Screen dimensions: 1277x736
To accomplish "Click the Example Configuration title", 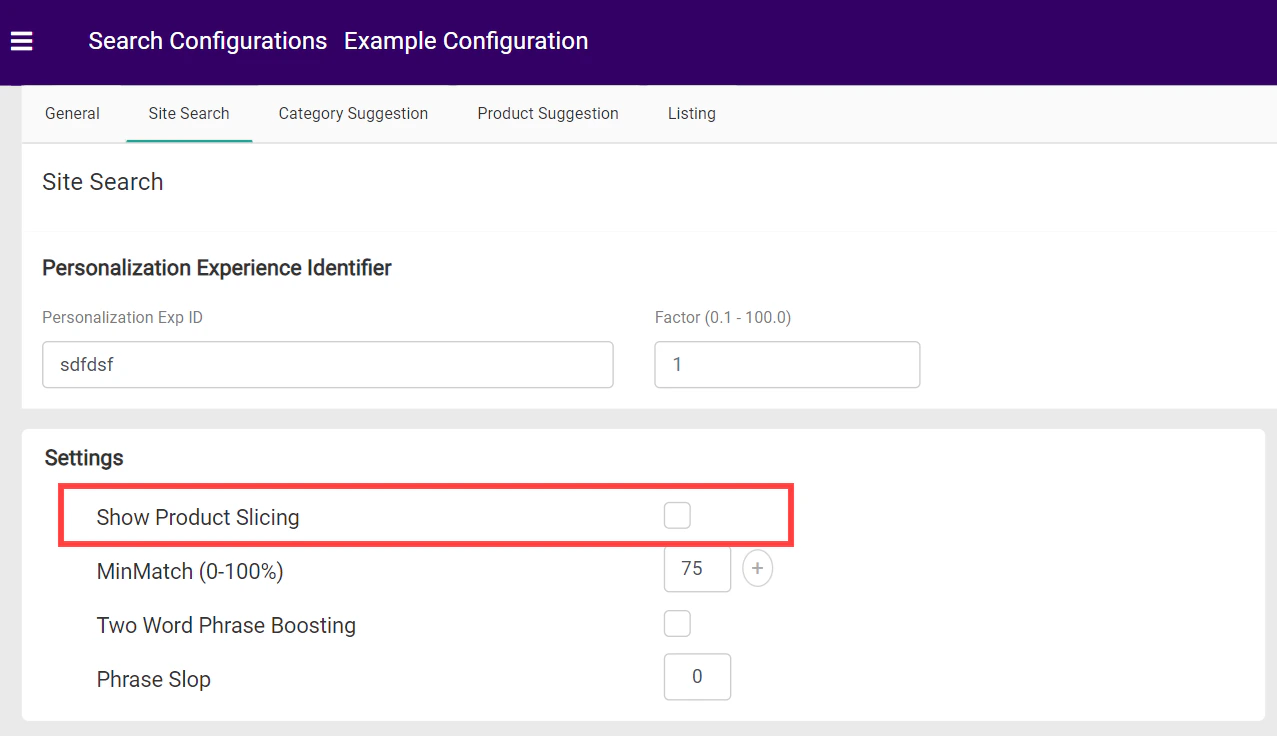I will tap(466, 41).
